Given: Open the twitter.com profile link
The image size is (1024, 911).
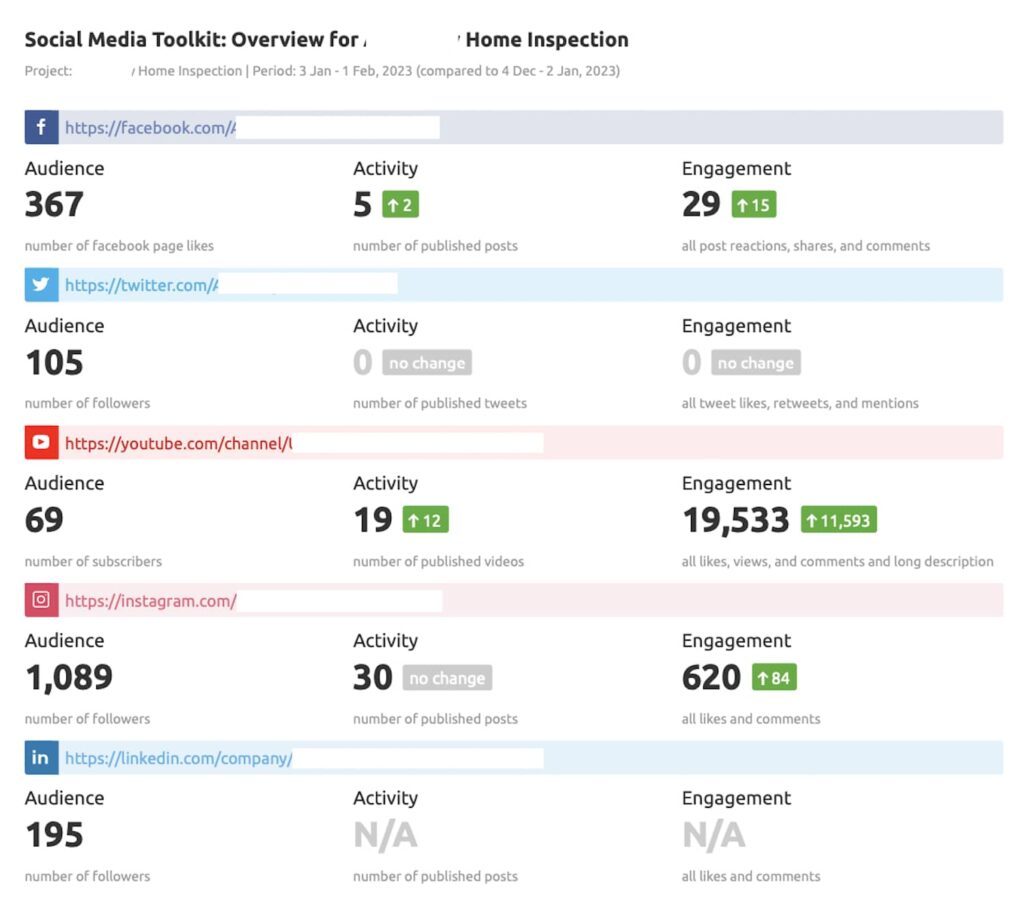Looking at the screenshot, I should tap(142, 285).
